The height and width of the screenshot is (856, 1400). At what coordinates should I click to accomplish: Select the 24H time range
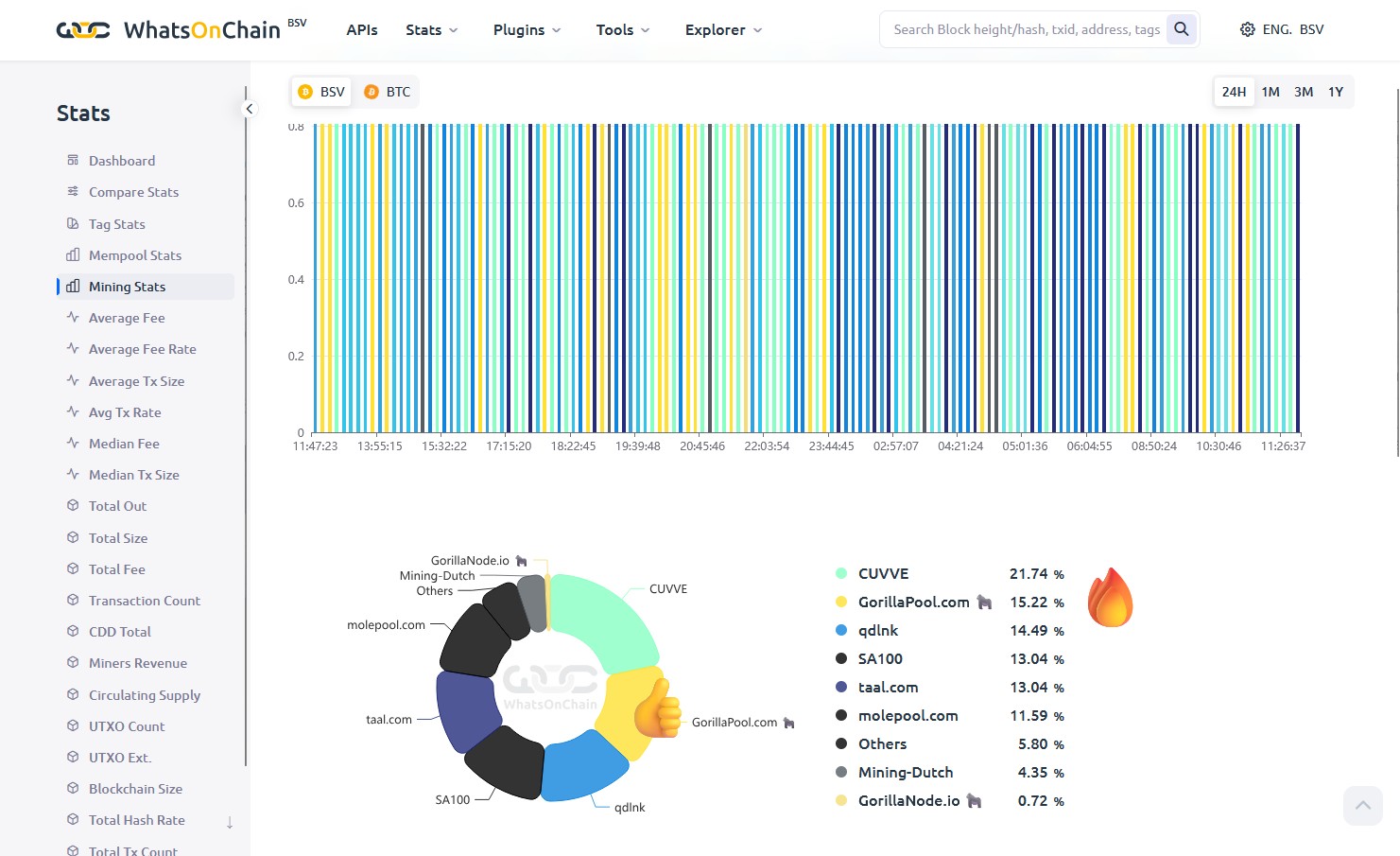pos(1234,92)
